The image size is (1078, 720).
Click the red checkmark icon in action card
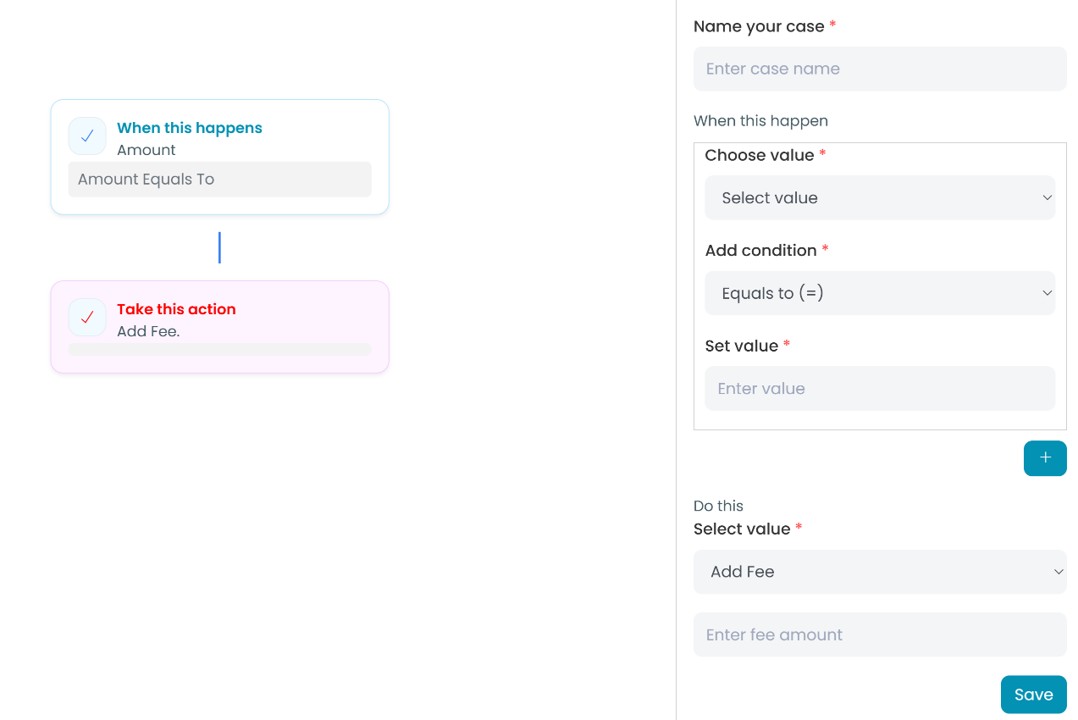click(x=87, y=317)
